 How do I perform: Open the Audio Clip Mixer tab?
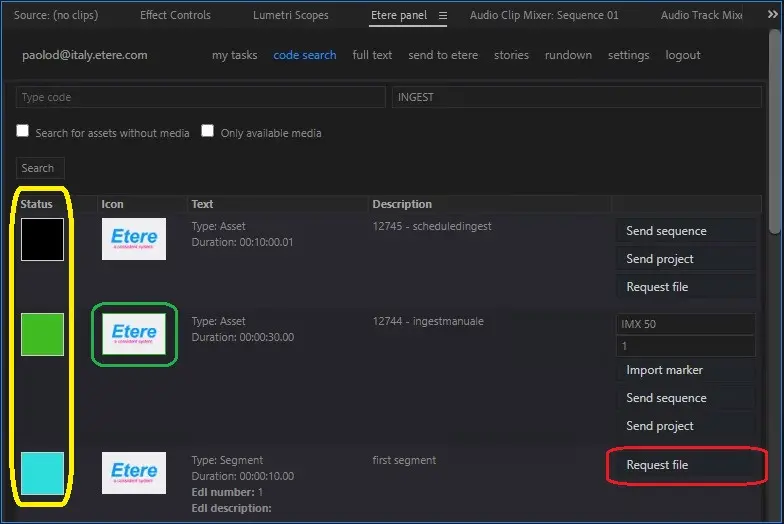[x=544, y=15]
